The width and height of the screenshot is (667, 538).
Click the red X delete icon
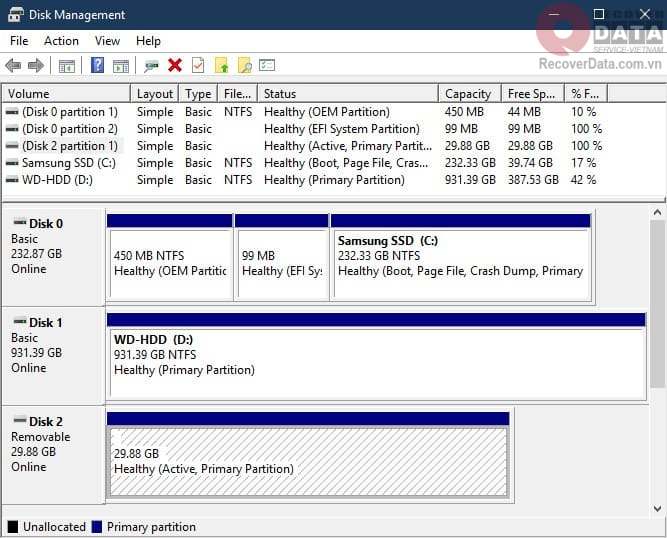click(x=175, y=65)
